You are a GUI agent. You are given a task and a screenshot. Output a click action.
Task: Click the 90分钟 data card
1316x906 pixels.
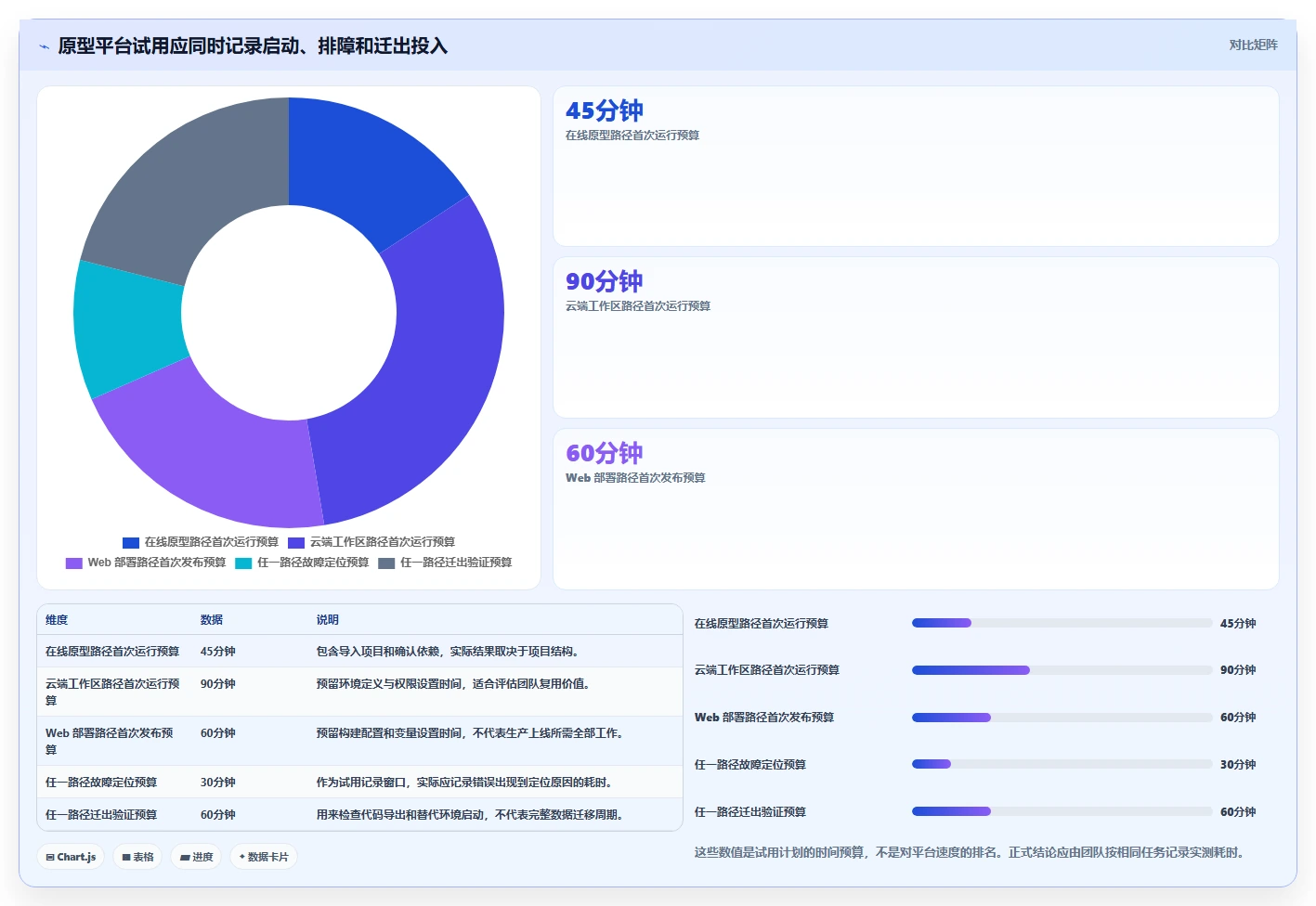pos(916,338)
